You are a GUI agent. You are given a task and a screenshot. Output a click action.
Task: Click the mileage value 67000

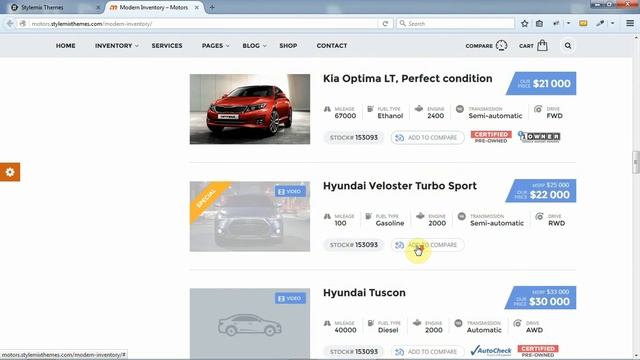click(x=345, y=116)
